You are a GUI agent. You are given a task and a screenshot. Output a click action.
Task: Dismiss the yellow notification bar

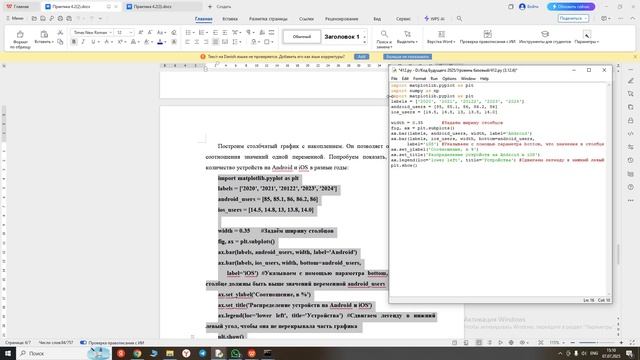[635, 57]
